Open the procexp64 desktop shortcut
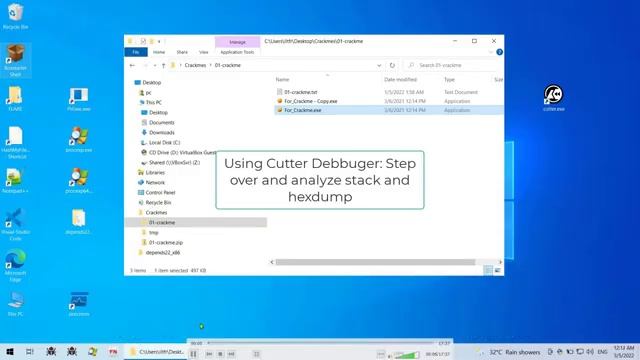The width and height of the screenshot is (640, 360). (x=79, y=180)
